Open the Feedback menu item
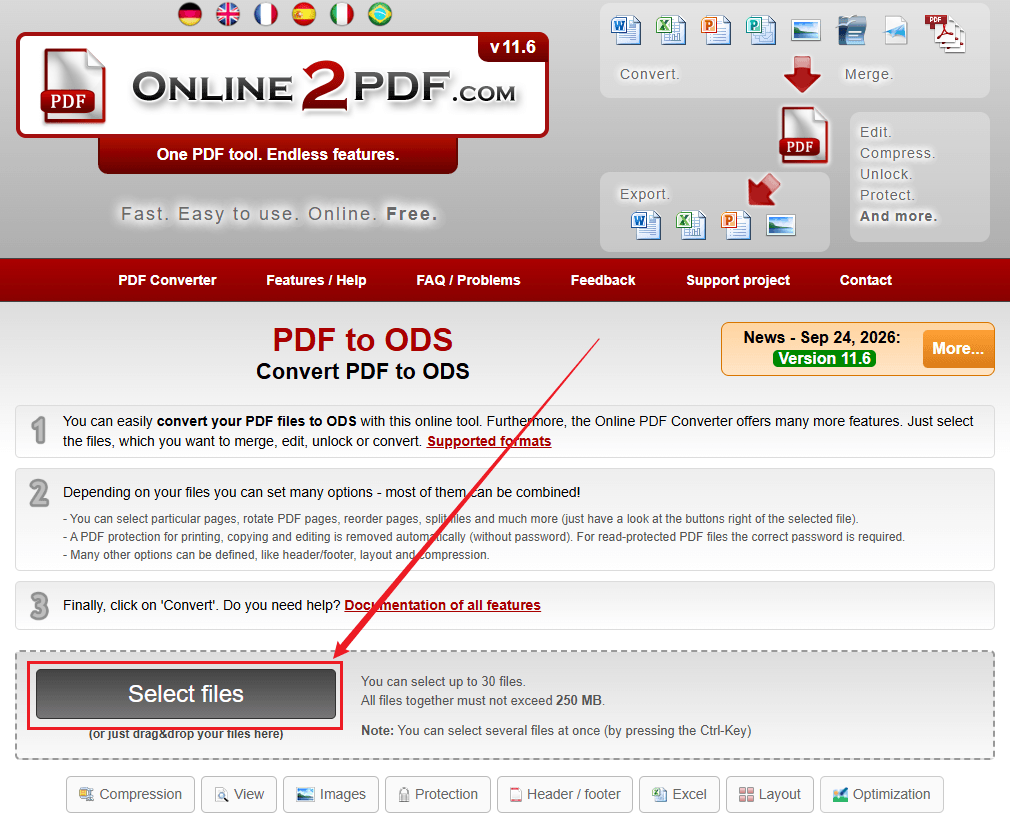1010x823 pixels. pos(603,280)
